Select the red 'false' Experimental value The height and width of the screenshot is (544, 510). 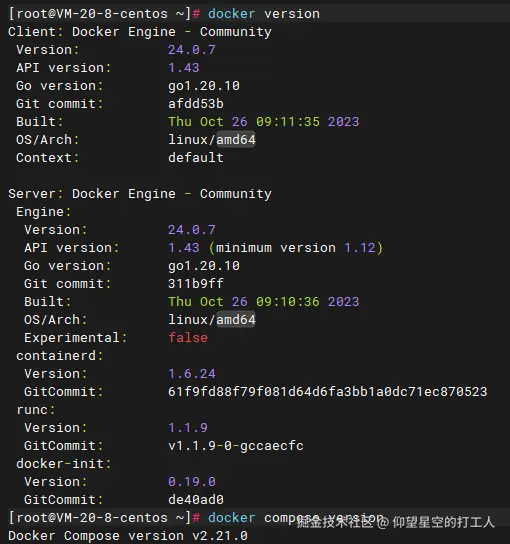coord(188,338)
